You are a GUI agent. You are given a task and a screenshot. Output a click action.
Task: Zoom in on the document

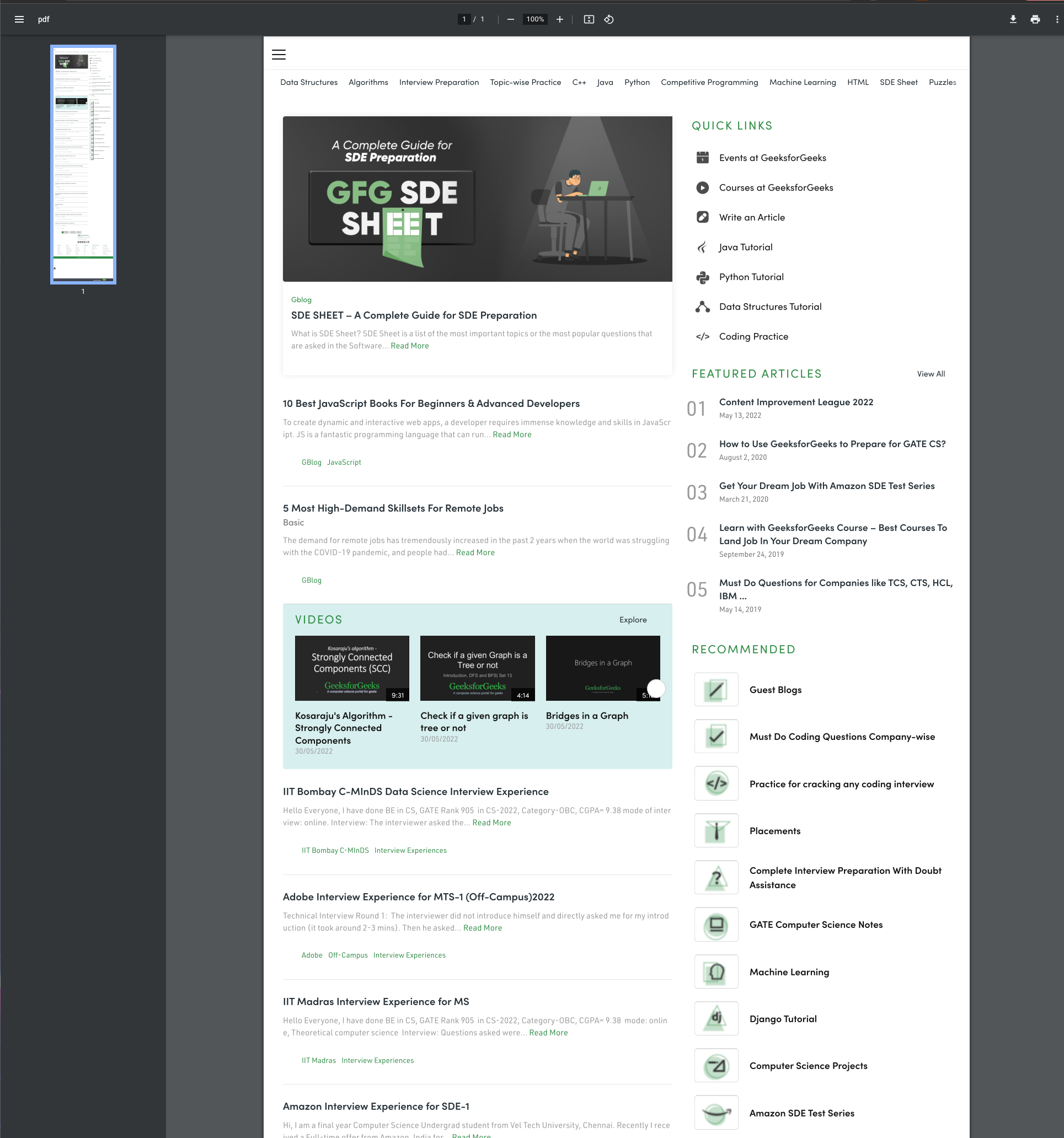coord(559,19)
